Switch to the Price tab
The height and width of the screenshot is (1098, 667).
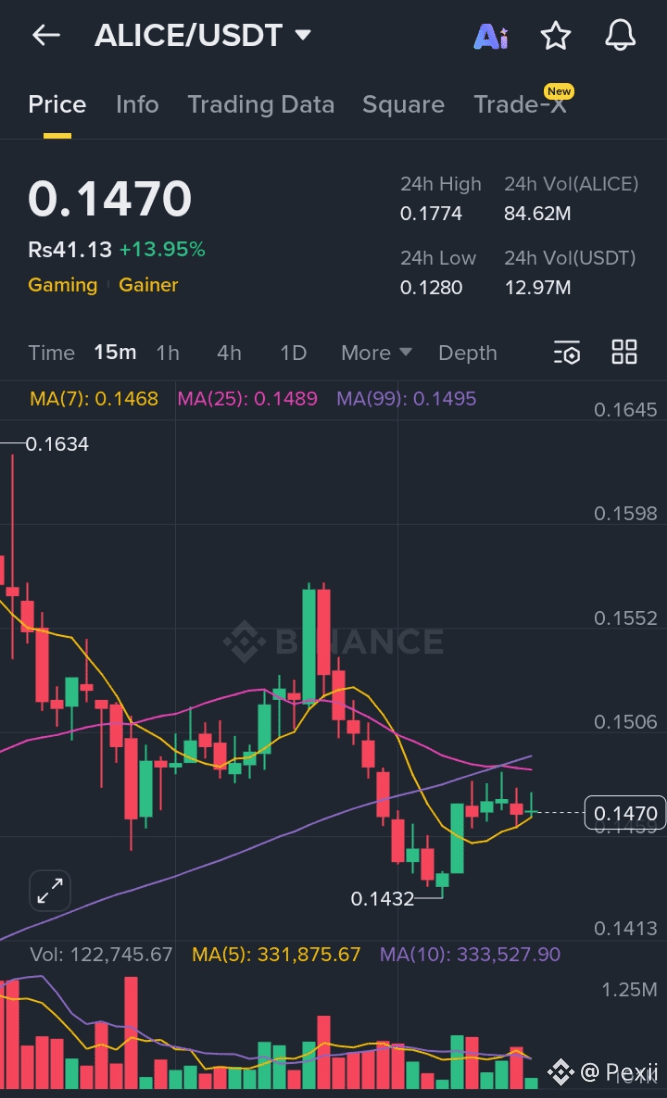[x=57, y=104]
